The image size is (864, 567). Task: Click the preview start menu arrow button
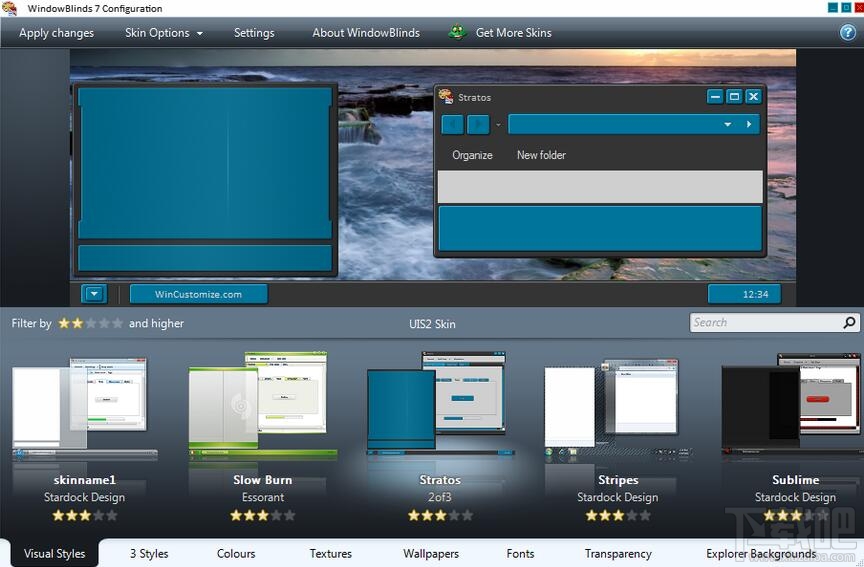[94, 294]
